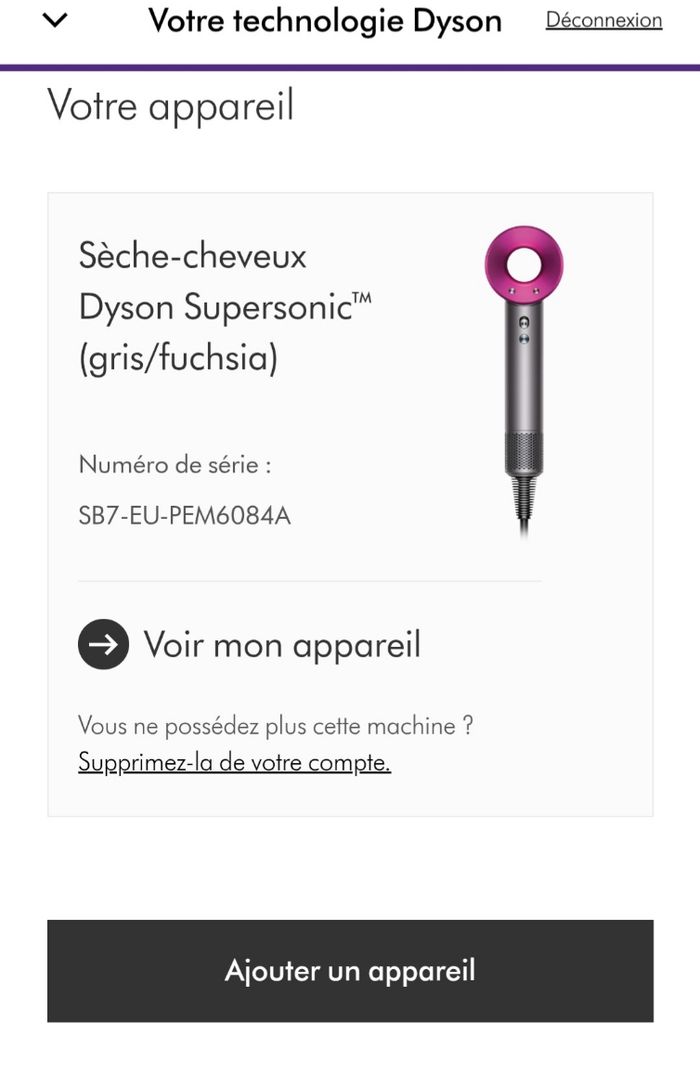This screenshot has height=1086, width=700.
Task: Click the serial number SB7-EU-PEM6084A
Action: (185, 516)
